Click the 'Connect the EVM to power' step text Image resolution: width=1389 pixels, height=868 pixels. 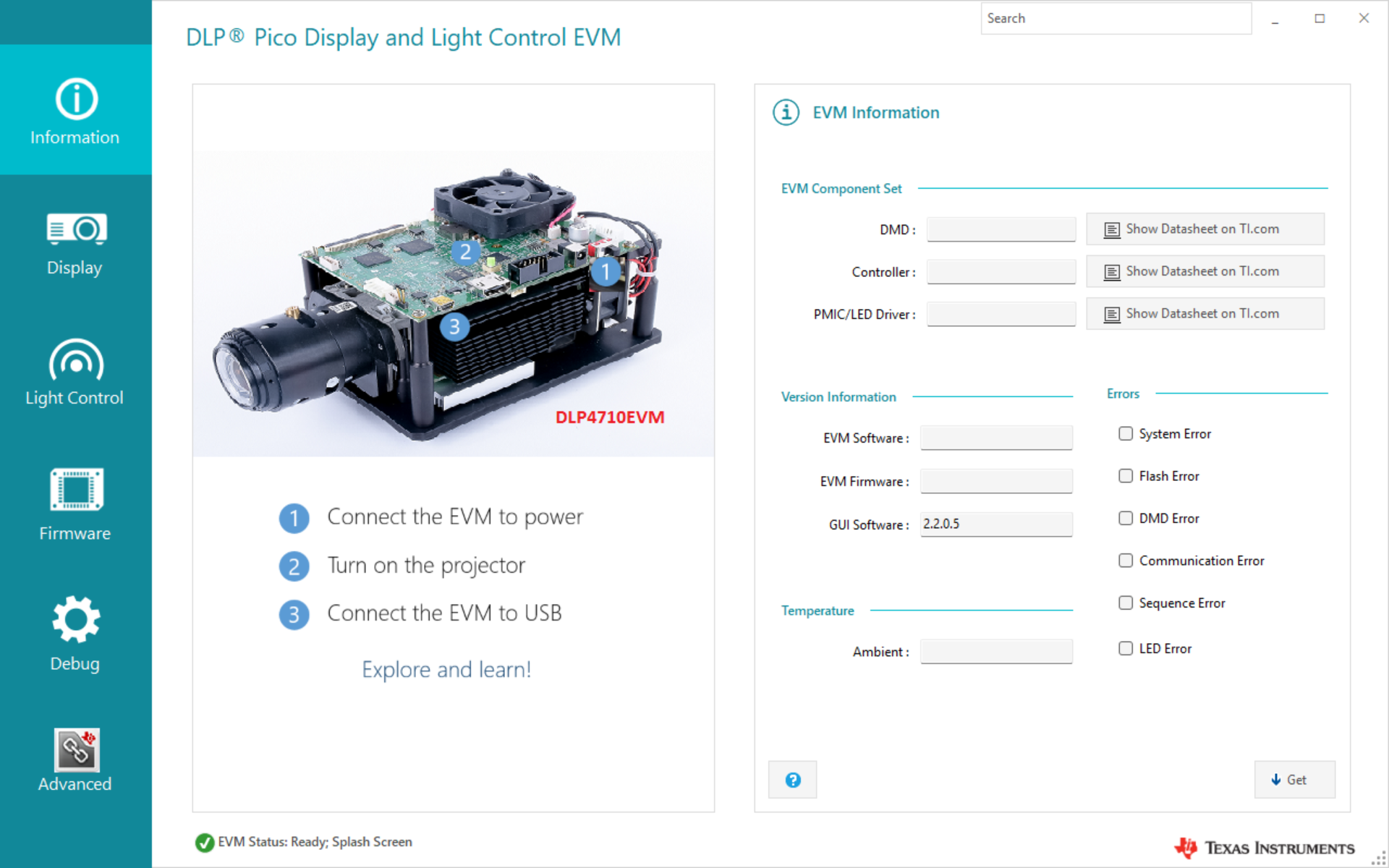click(x=455, y=516)
